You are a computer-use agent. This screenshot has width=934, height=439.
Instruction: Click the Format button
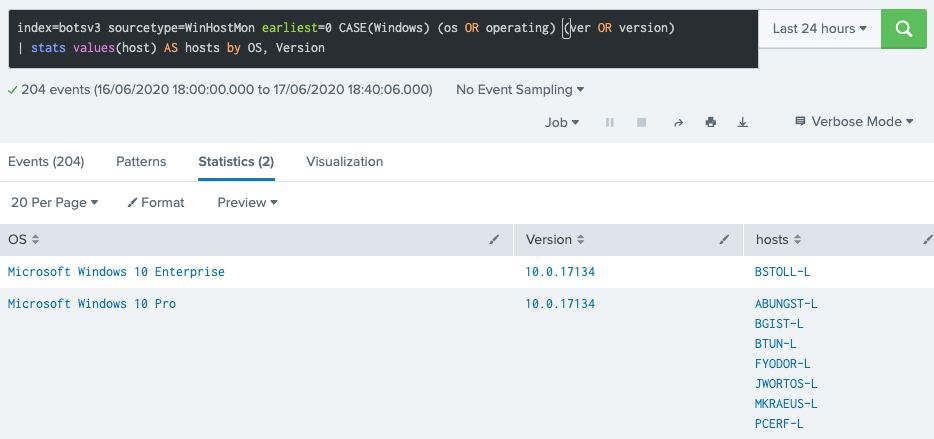coord(156,202)
